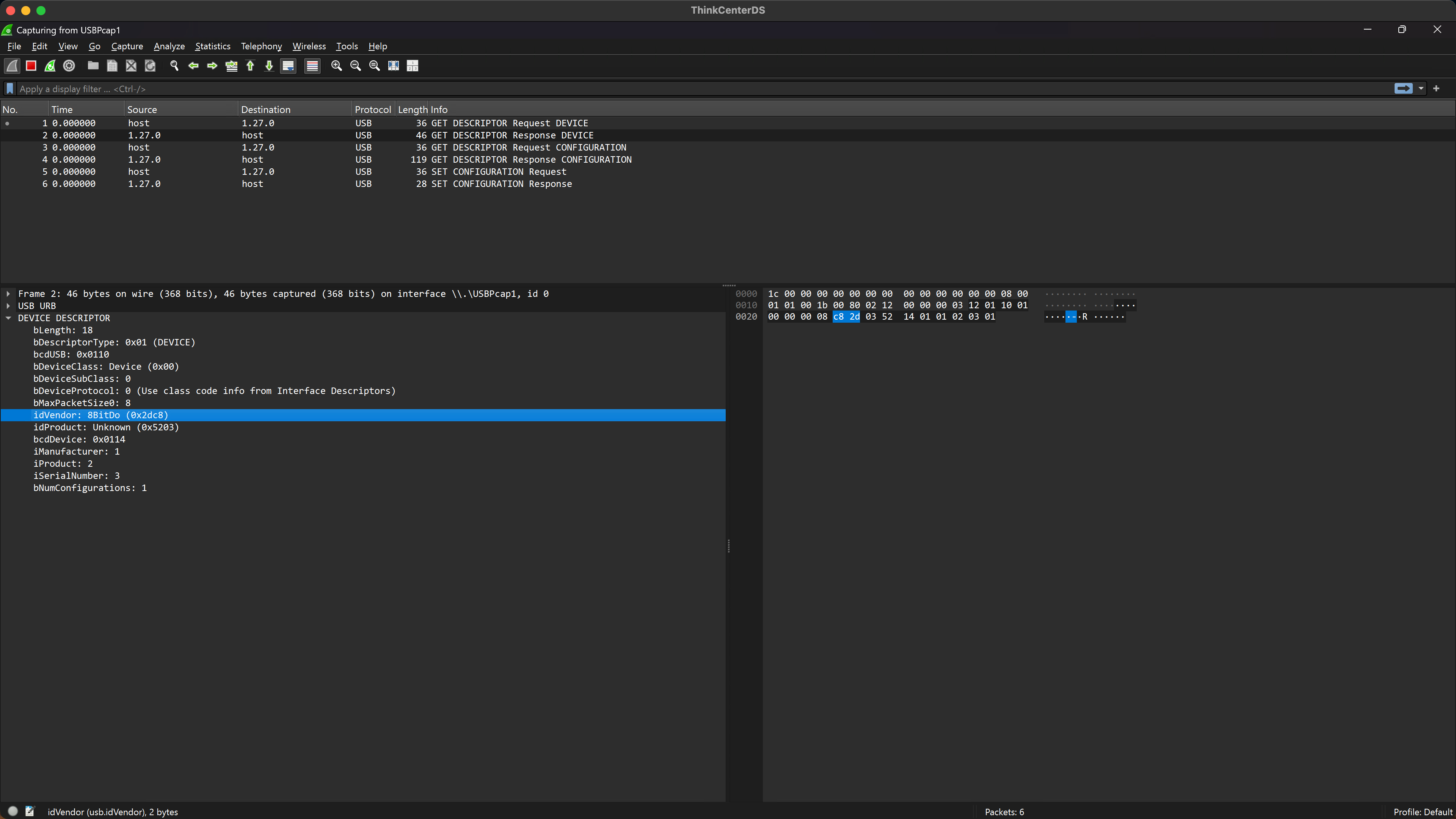1456x819 pixels.
Task: Open the Help menu
Action: 378,46
